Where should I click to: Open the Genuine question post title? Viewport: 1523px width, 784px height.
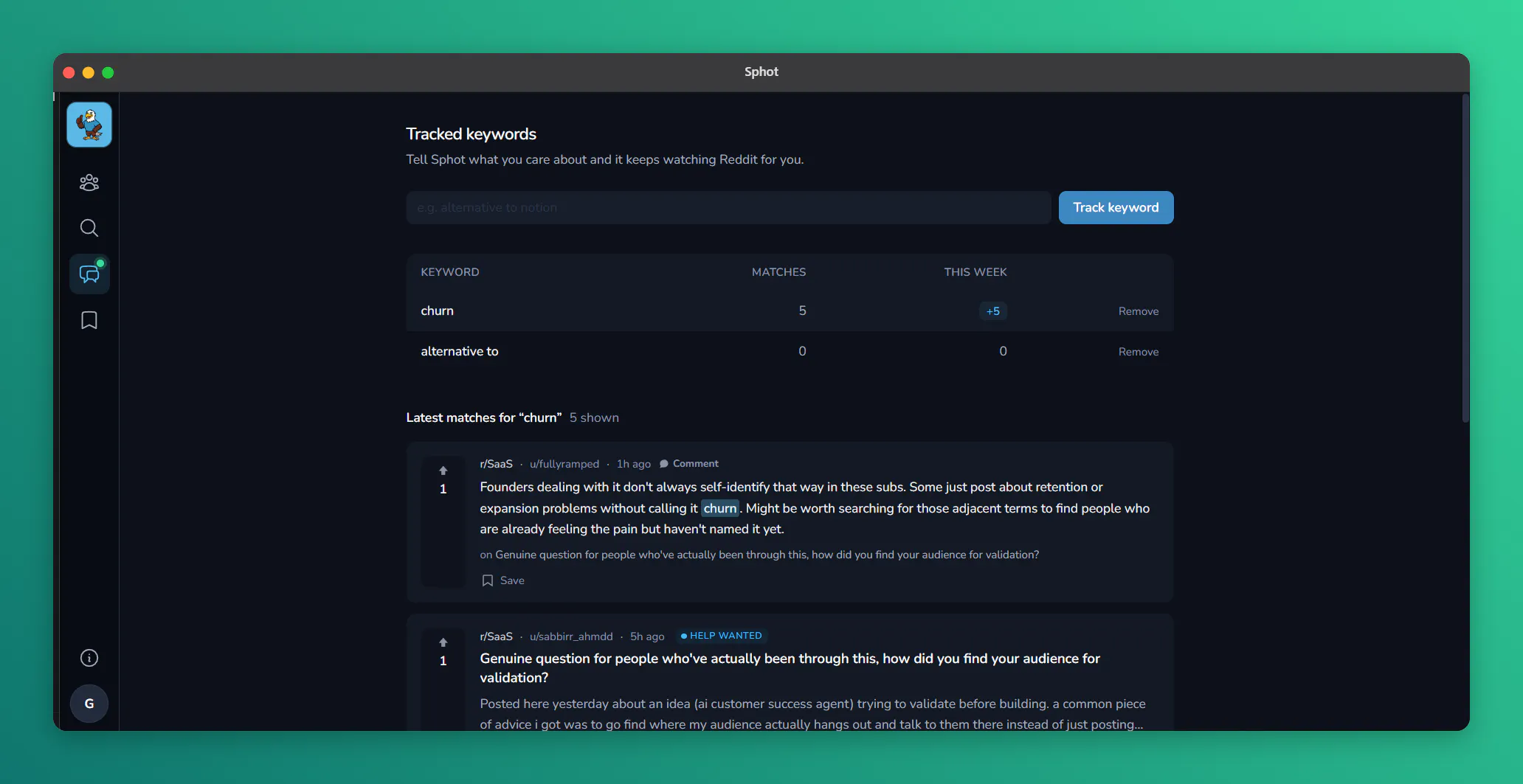pos(790,667)
